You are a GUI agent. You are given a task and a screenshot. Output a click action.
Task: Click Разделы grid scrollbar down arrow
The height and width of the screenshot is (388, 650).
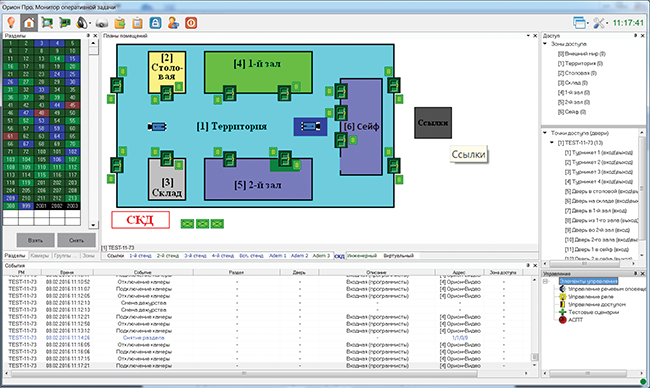pos(93,225)
